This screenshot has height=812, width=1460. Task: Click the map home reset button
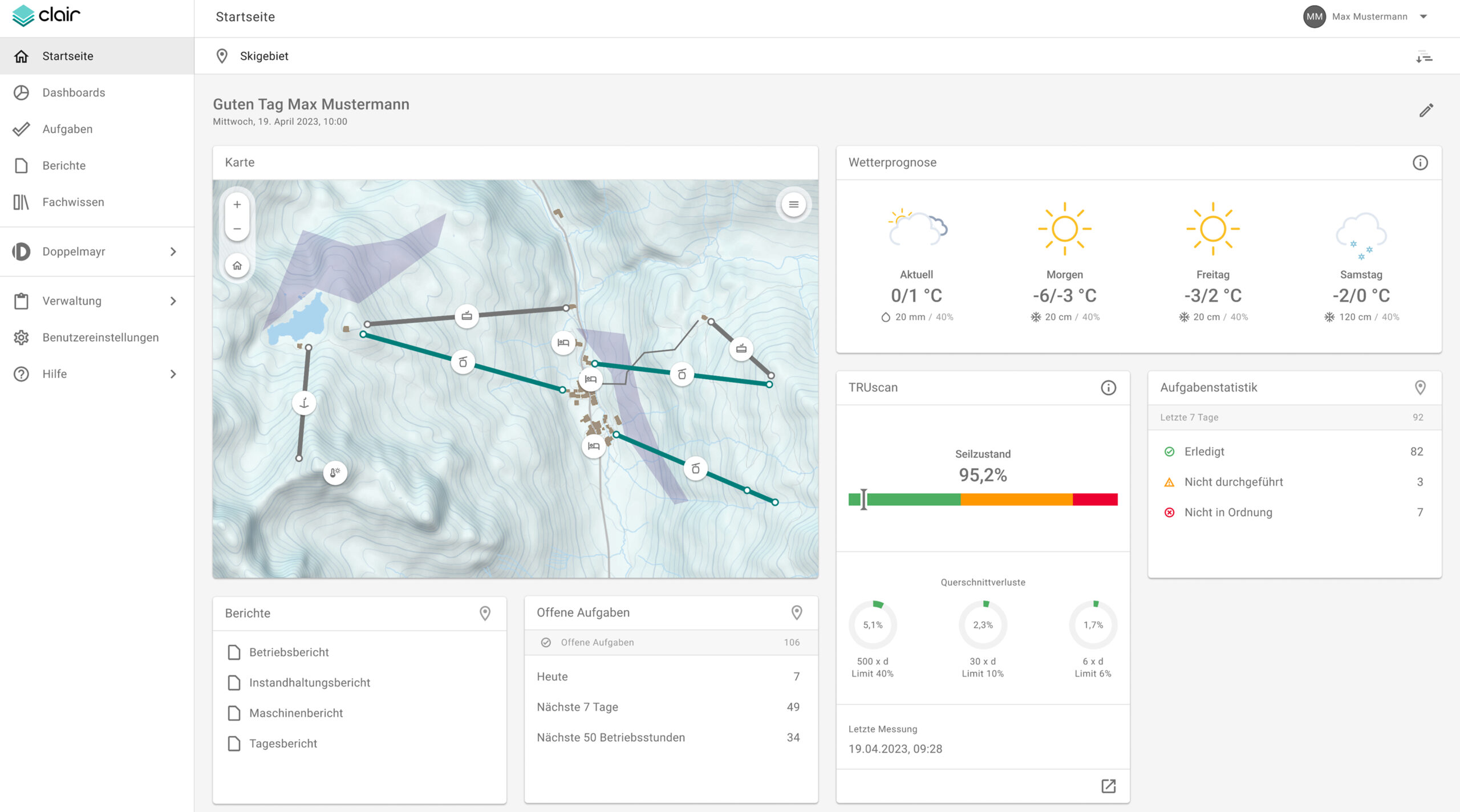pos(237,266)
